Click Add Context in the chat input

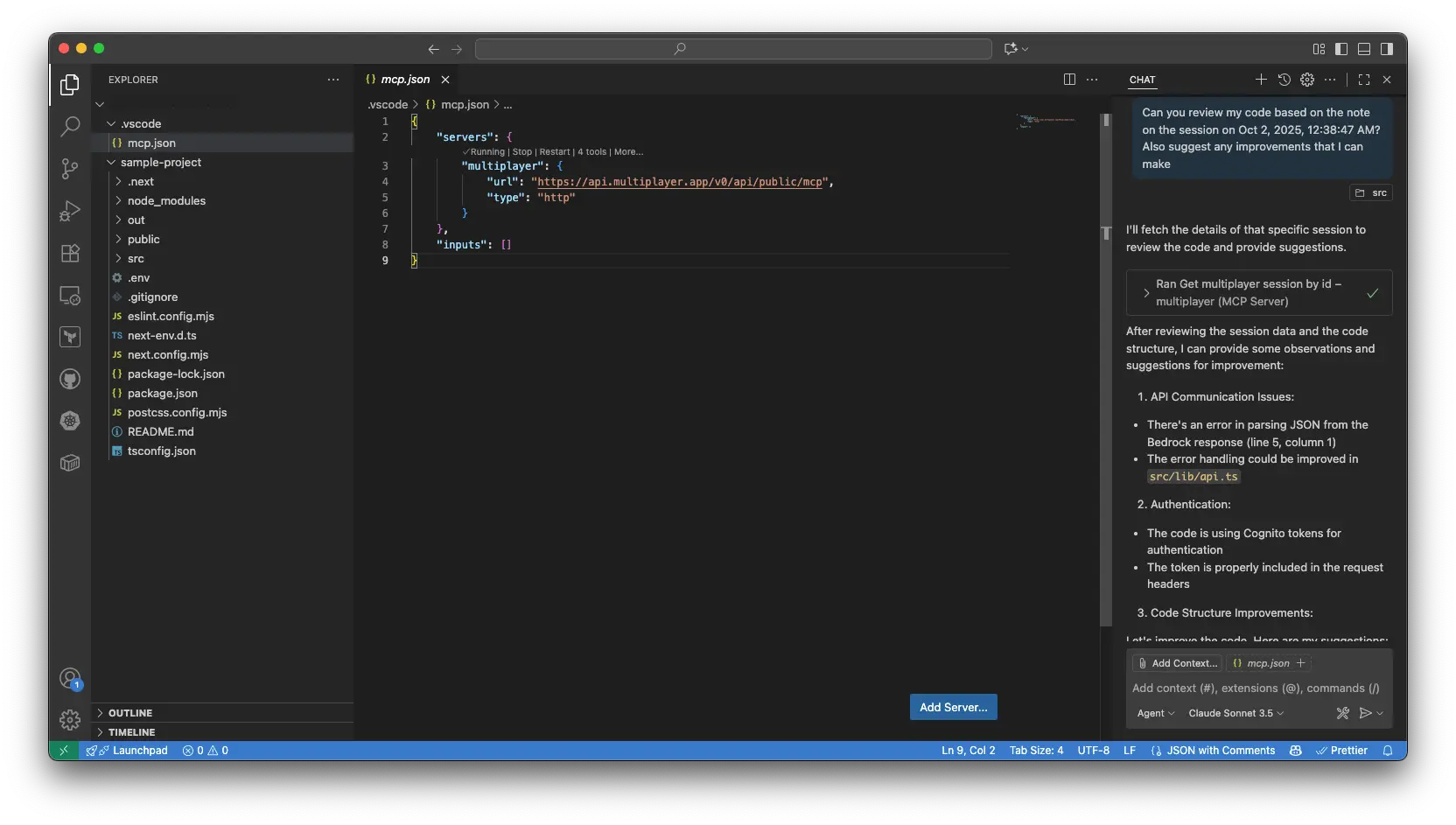tap(1177, 663)
